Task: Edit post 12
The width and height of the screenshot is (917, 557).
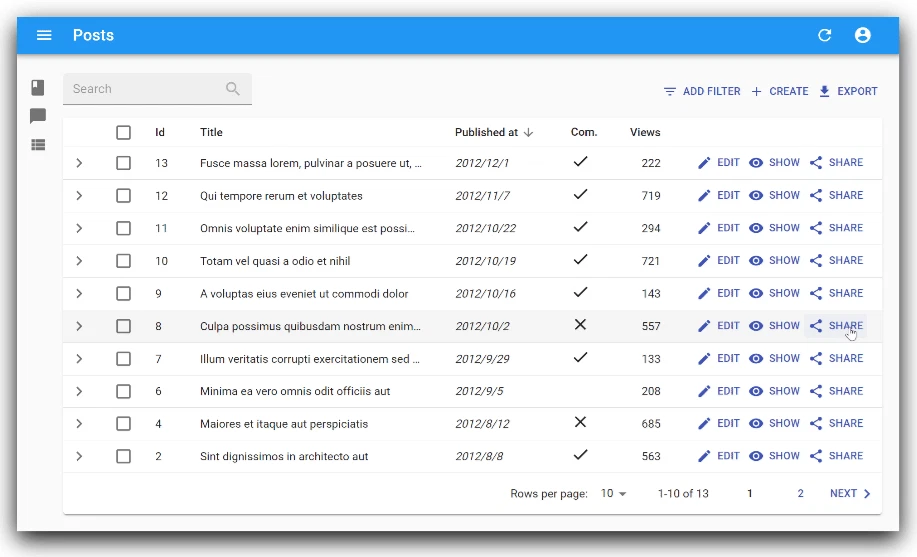Action: (x=719, y=195)
